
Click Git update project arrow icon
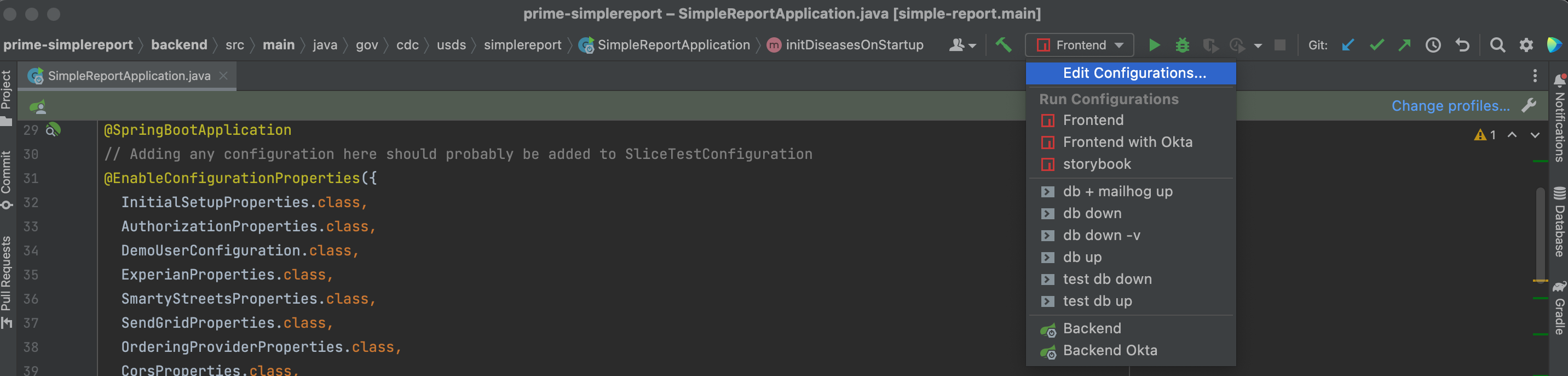pos(1348,45)
